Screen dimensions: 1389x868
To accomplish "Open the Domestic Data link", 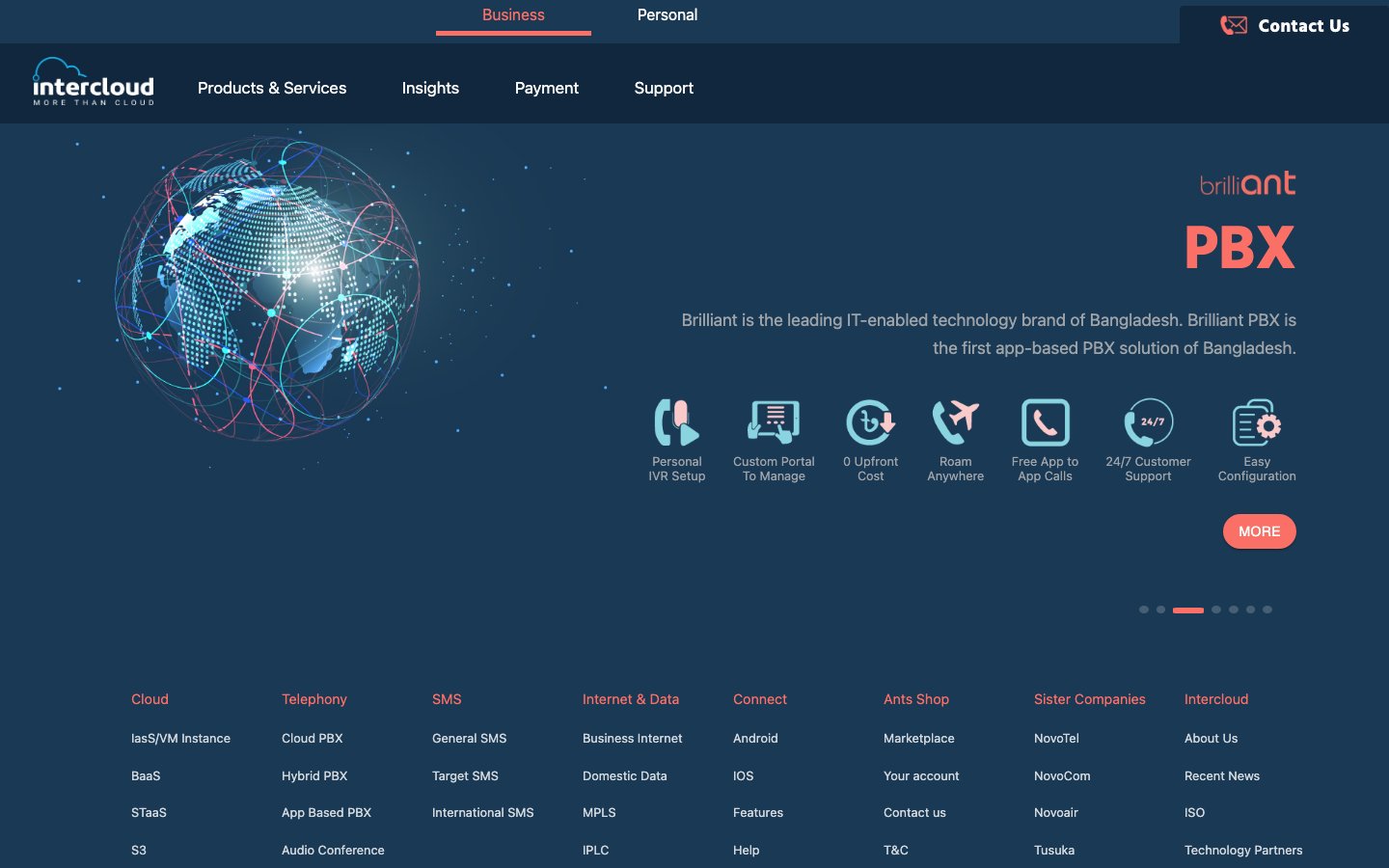I will (625, 776).
